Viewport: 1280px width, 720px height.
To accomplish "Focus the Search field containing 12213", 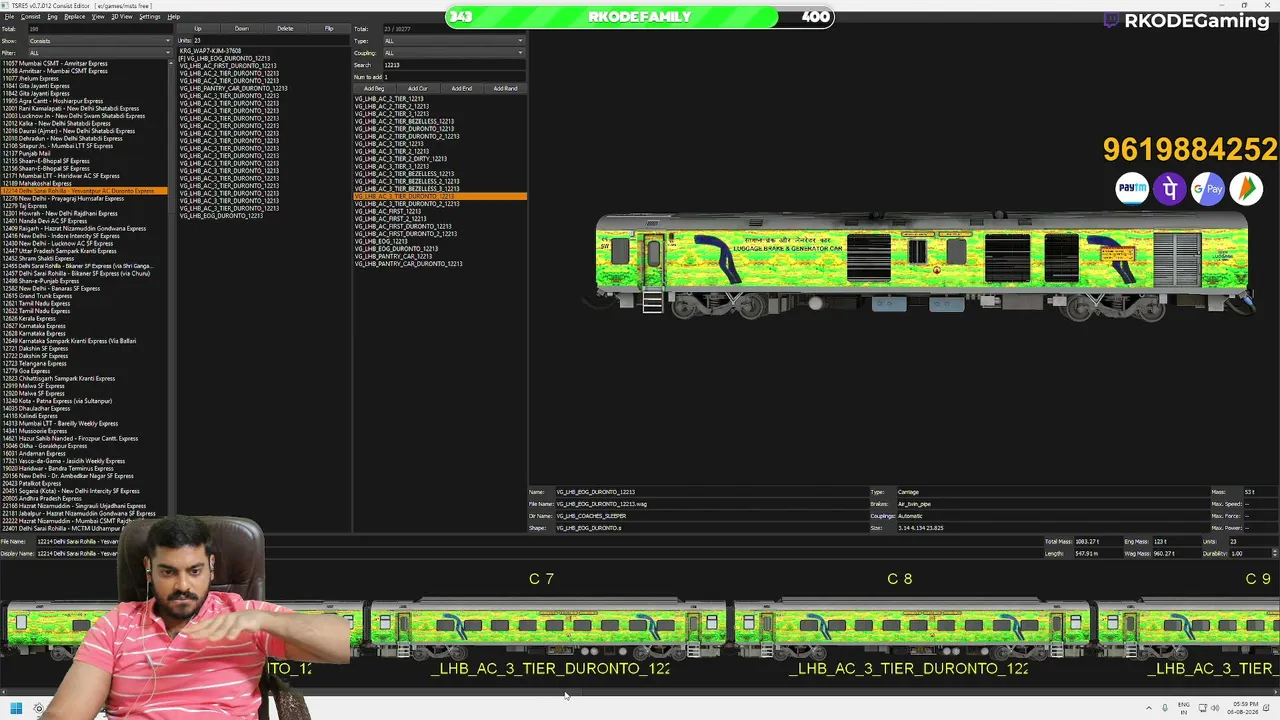I will [x=454, y=65].
